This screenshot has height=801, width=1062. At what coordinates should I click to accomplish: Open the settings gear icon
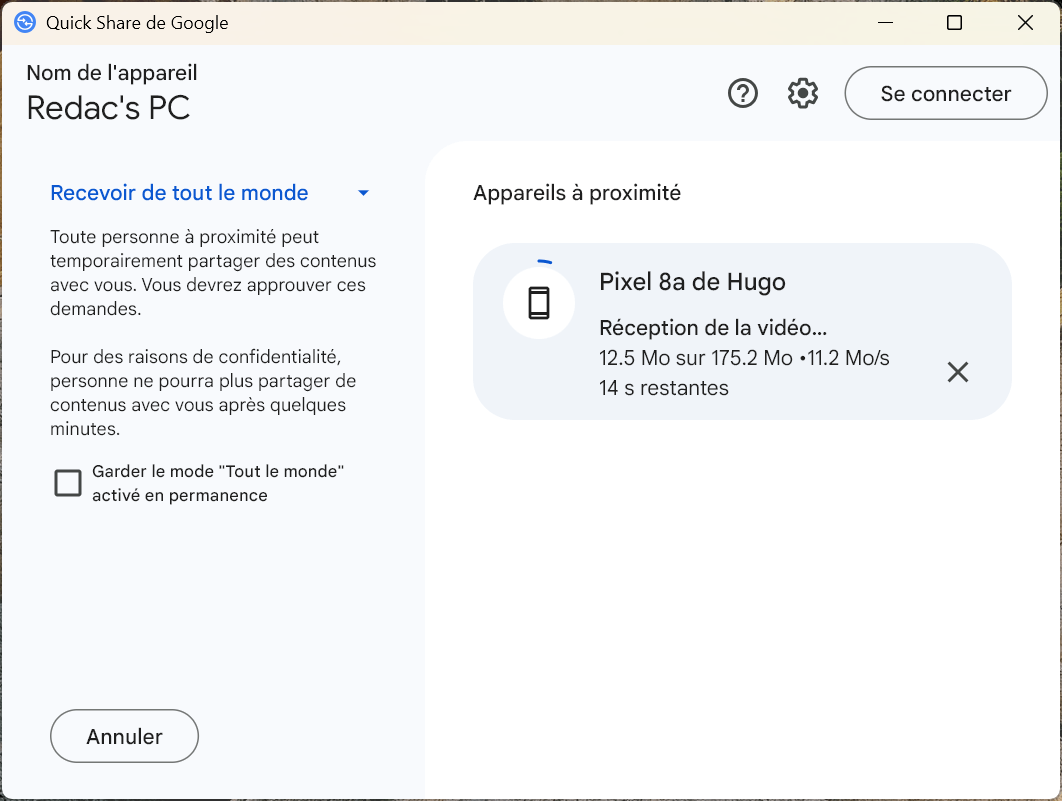pyautogui.click(x=803, y=93)
